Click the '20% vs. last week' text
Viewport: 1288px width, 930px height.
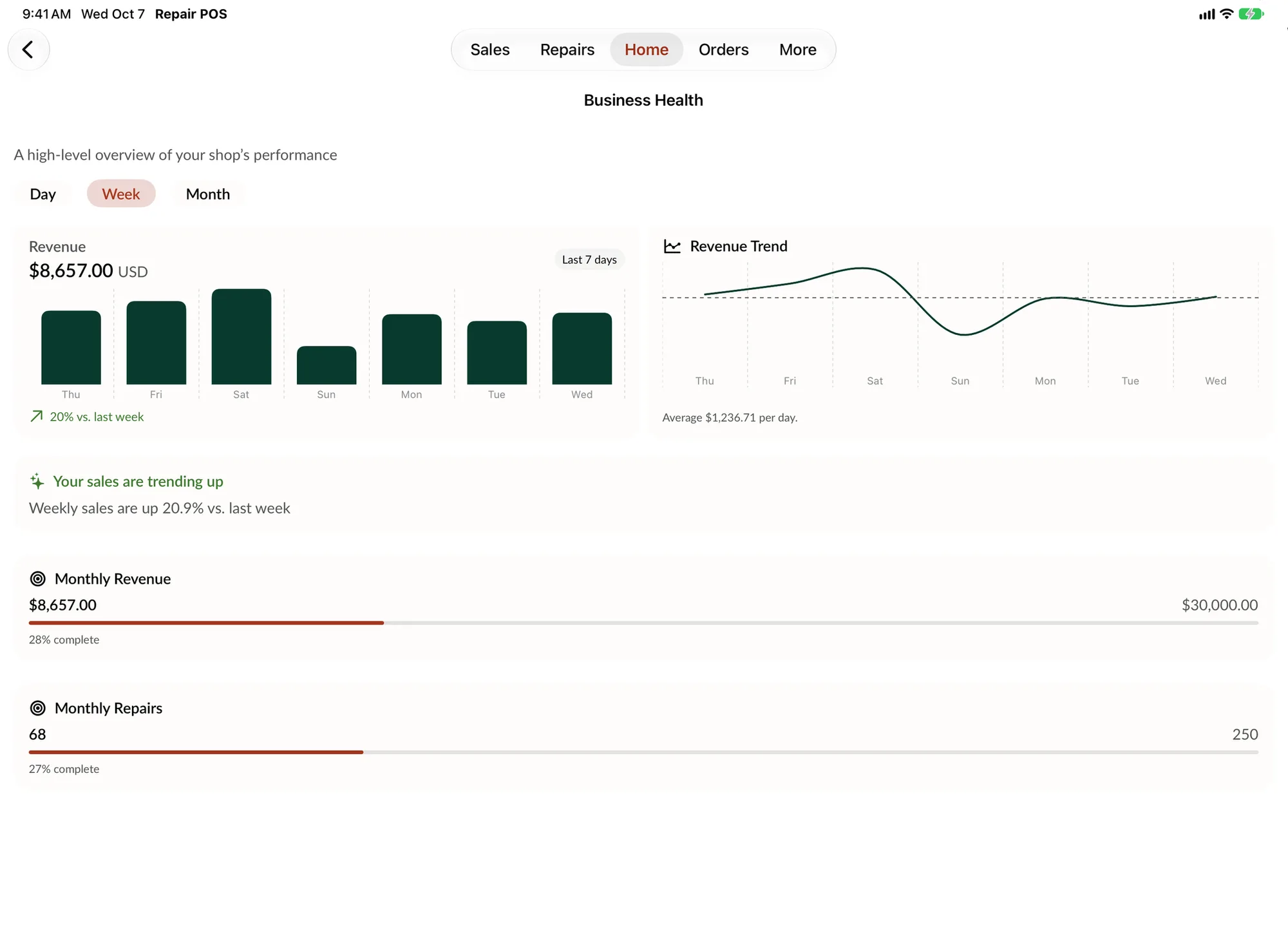click(97, 417)
